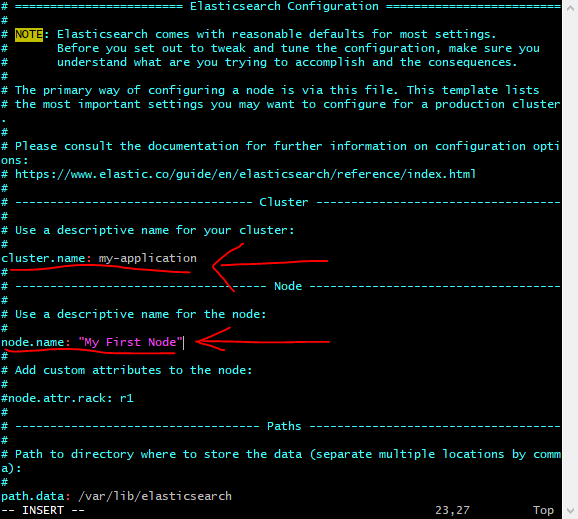Viewport: 578px width, 519px height.
Task: Click the "My First Node" value
Action: point(130,342)
